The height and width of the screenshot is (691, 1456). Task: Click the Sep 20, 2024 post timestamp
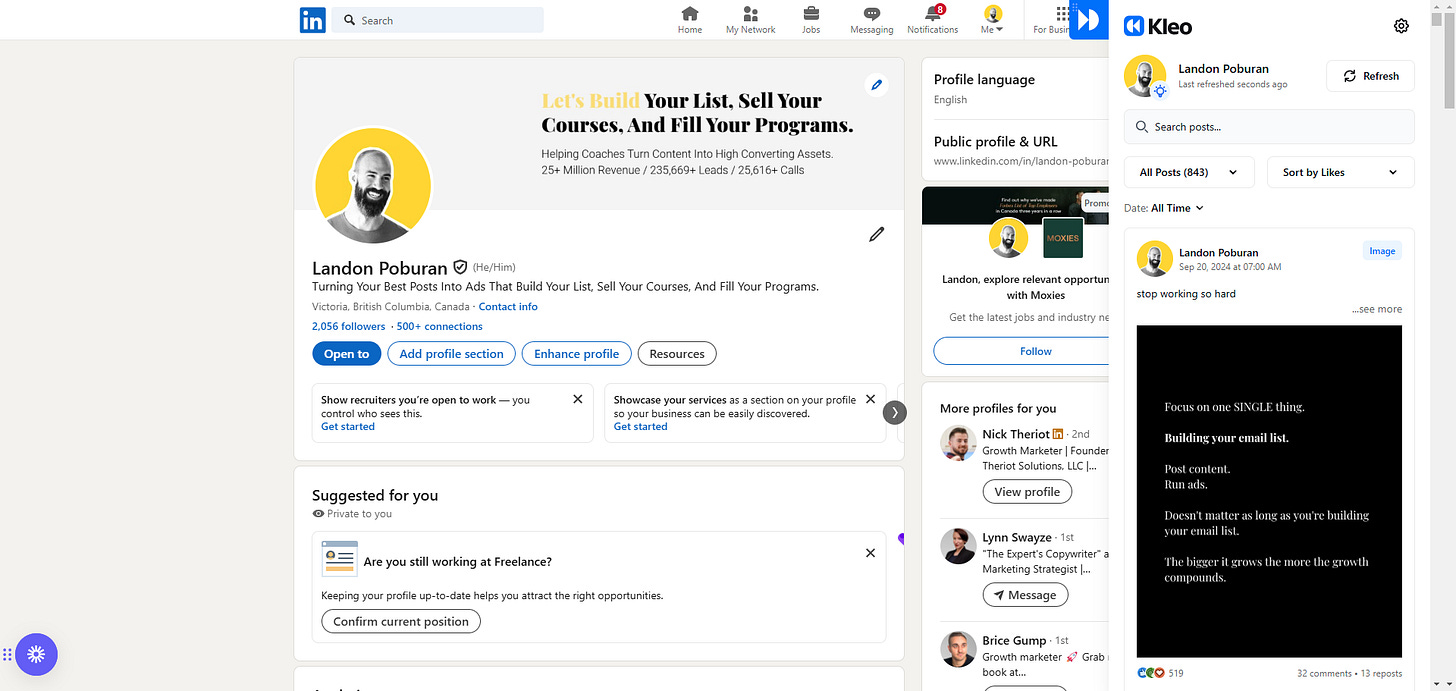coord(1229,267)
